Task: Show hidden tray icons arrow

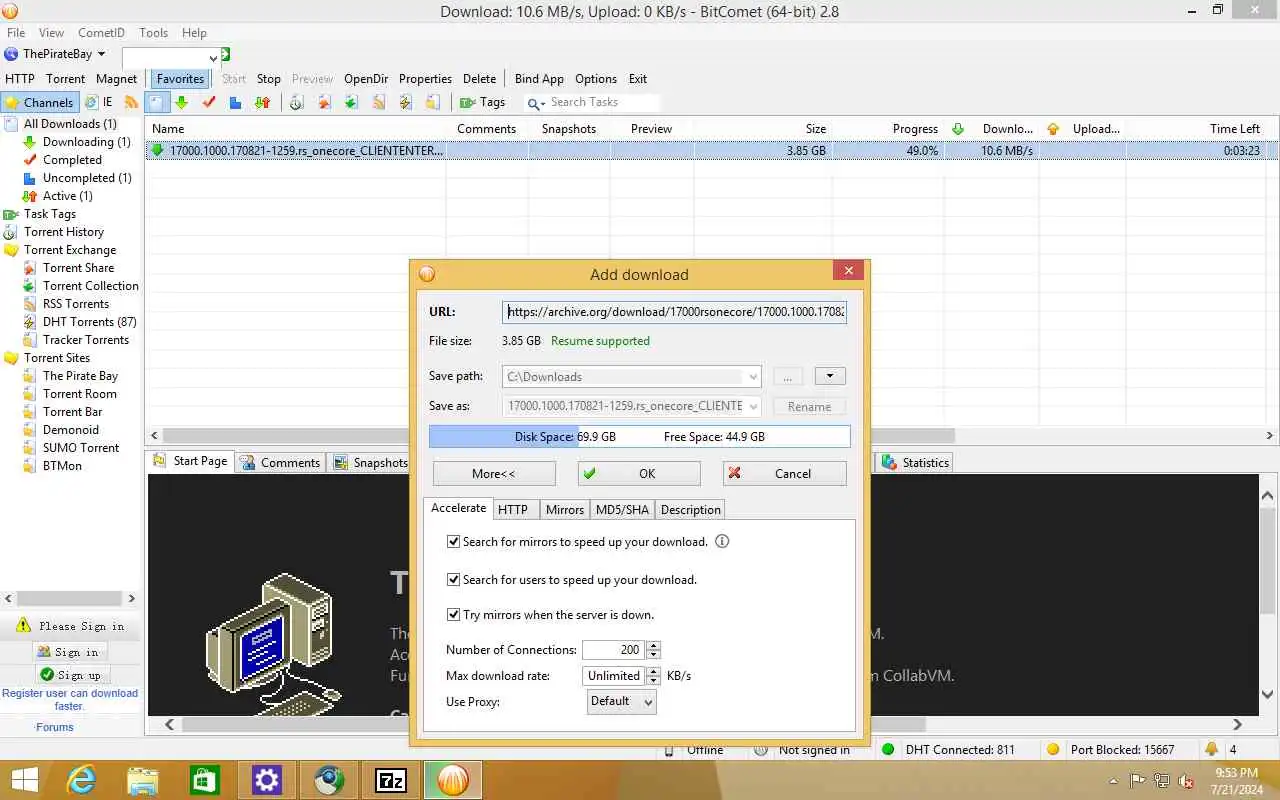Action: 1114,781
